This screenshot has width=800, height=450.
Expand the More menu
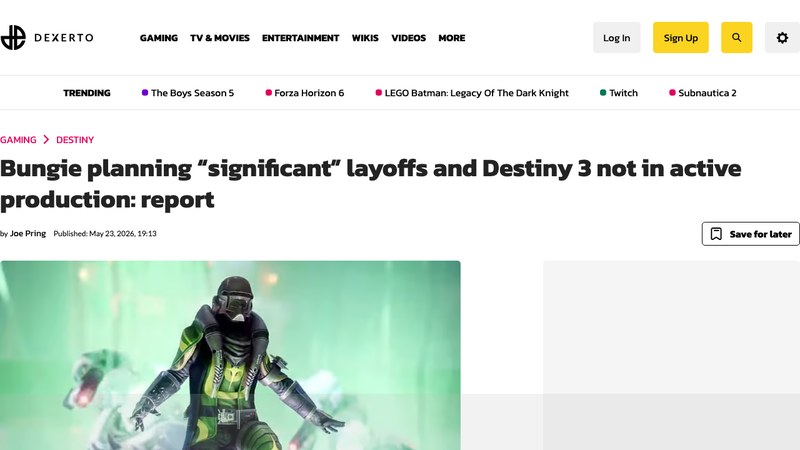click(x=452, y=38)
